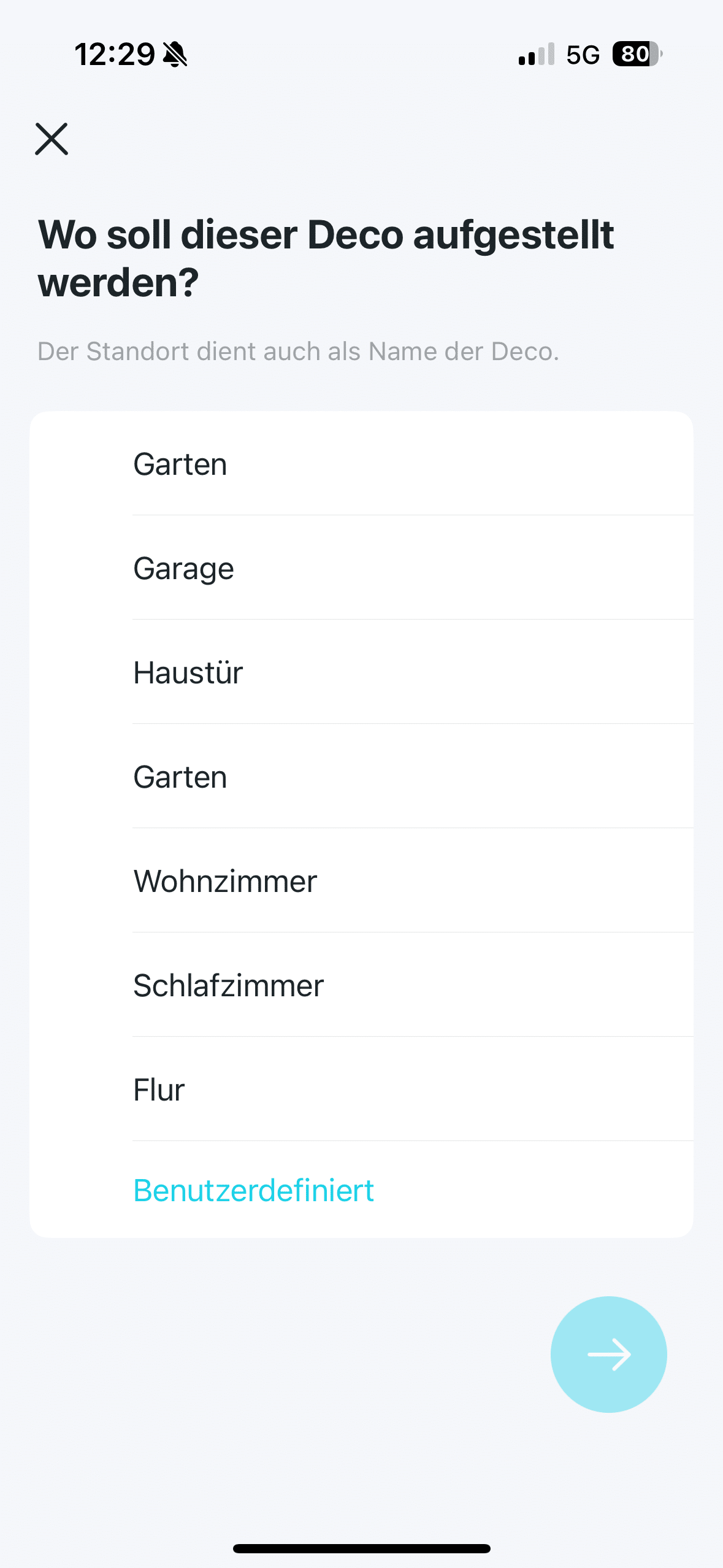Viewport: 723px width, 1568px height.
Task: Tap the home indicator bar
Action: point(361,1548)
